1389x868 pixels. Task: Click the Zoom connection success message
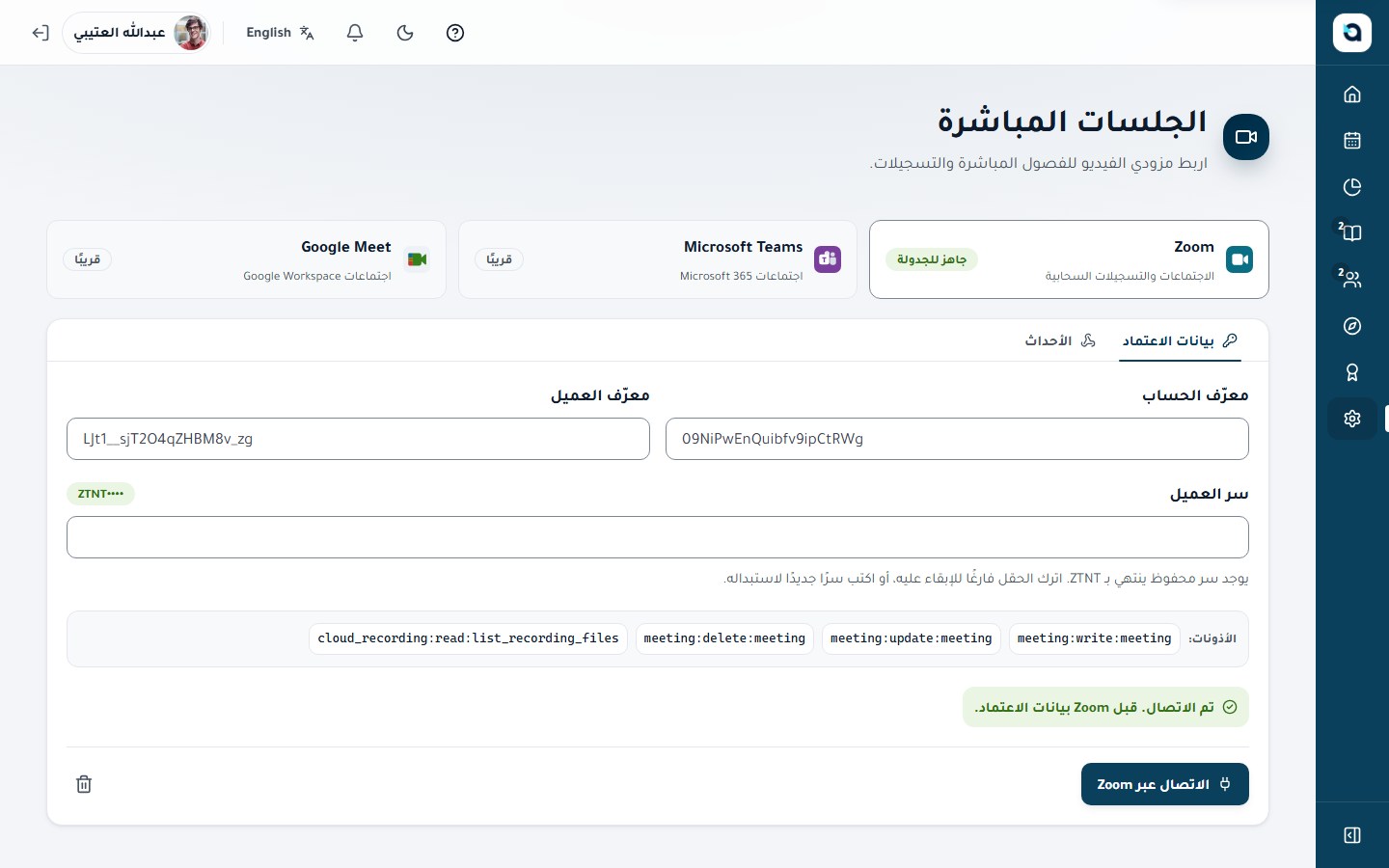tap(1105, 707)
